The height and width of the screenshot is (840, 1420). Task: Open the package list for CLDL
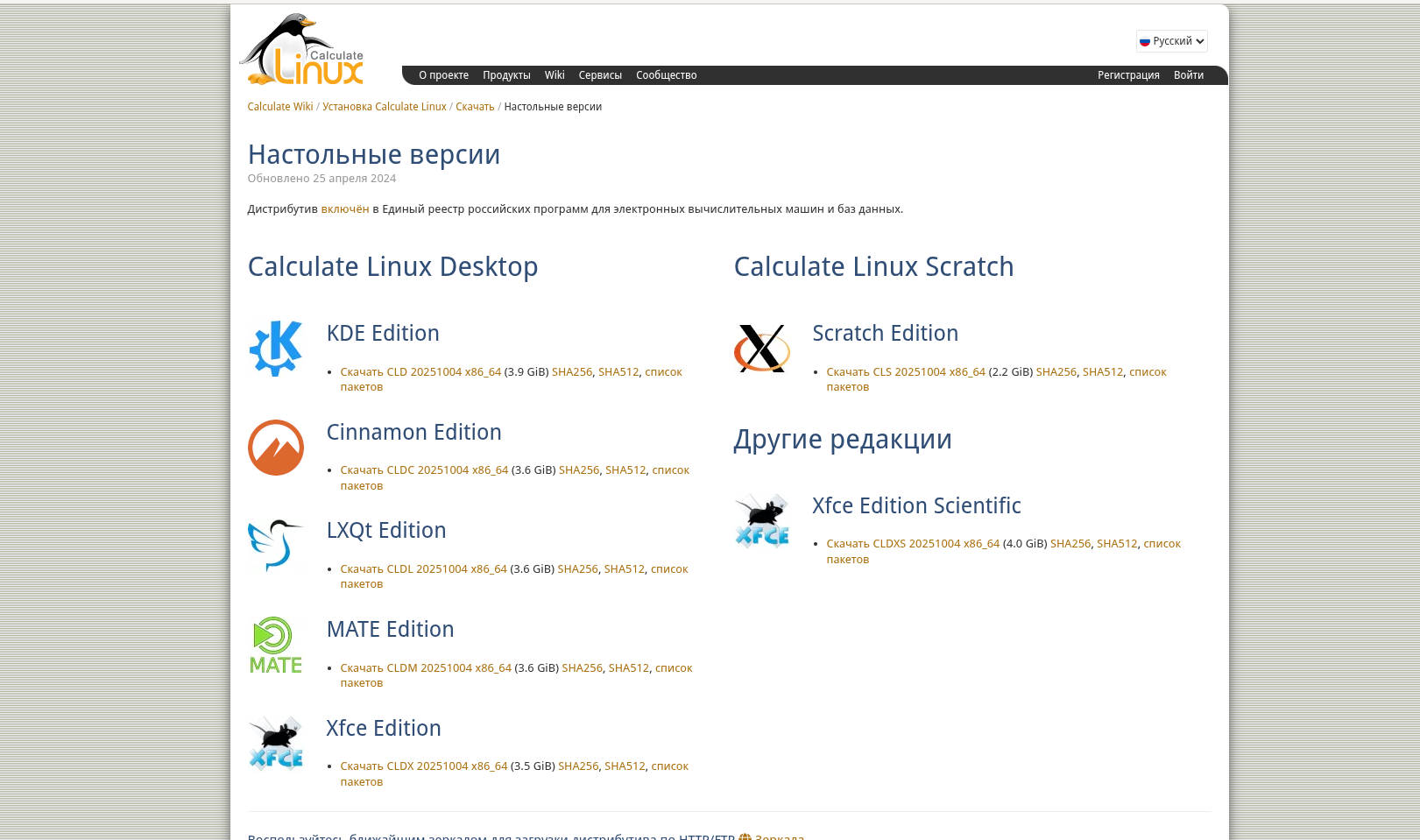click(669, 569)
